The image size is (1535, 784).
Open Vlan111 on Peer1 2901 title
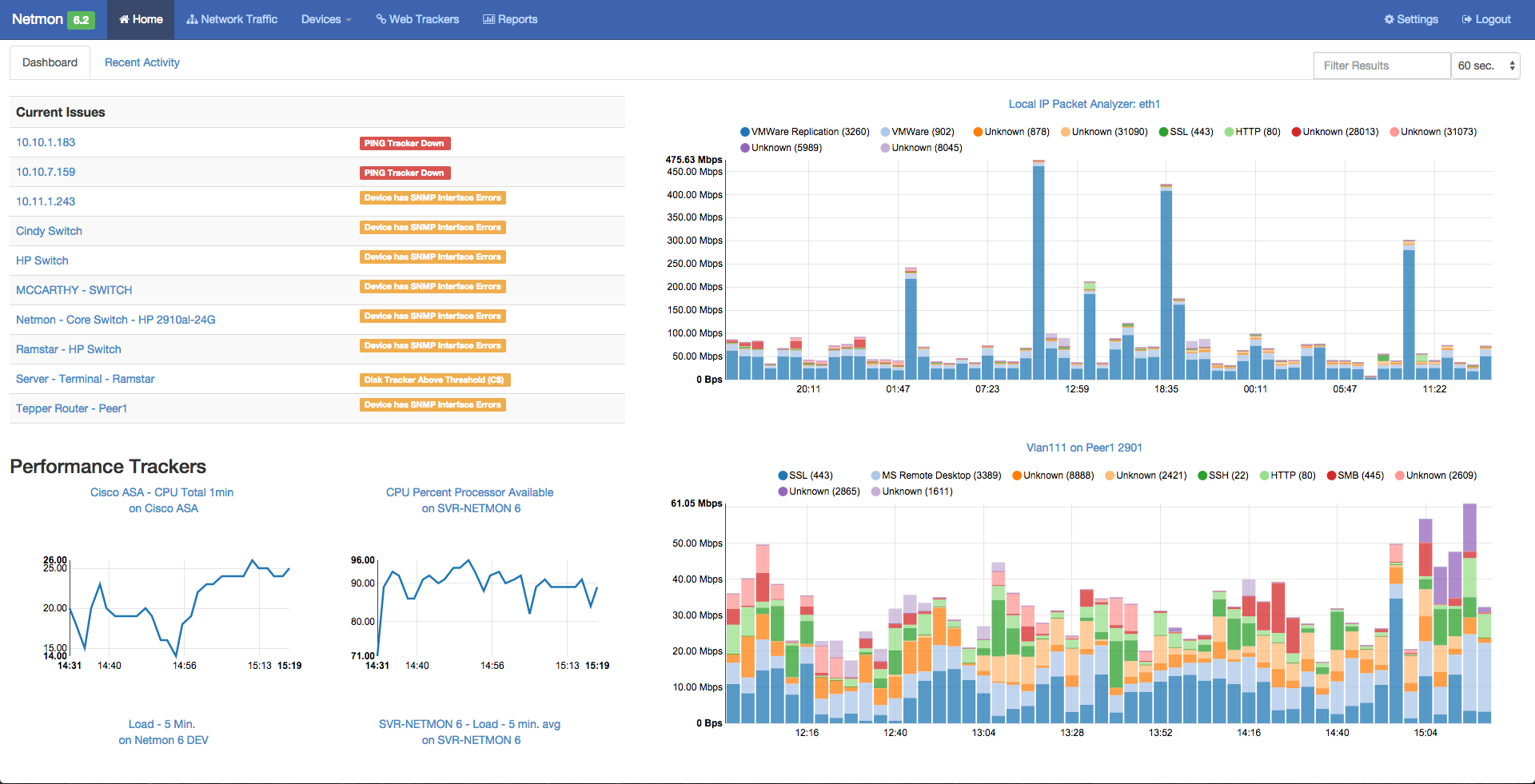(x=1084, y=448)
